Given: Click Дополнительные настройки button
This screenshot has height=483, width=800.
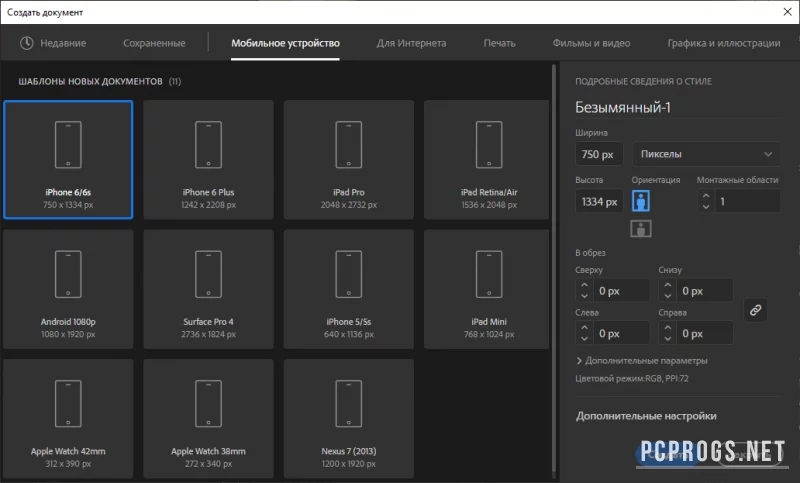Looking at the screenshot, I should [646, 416].
